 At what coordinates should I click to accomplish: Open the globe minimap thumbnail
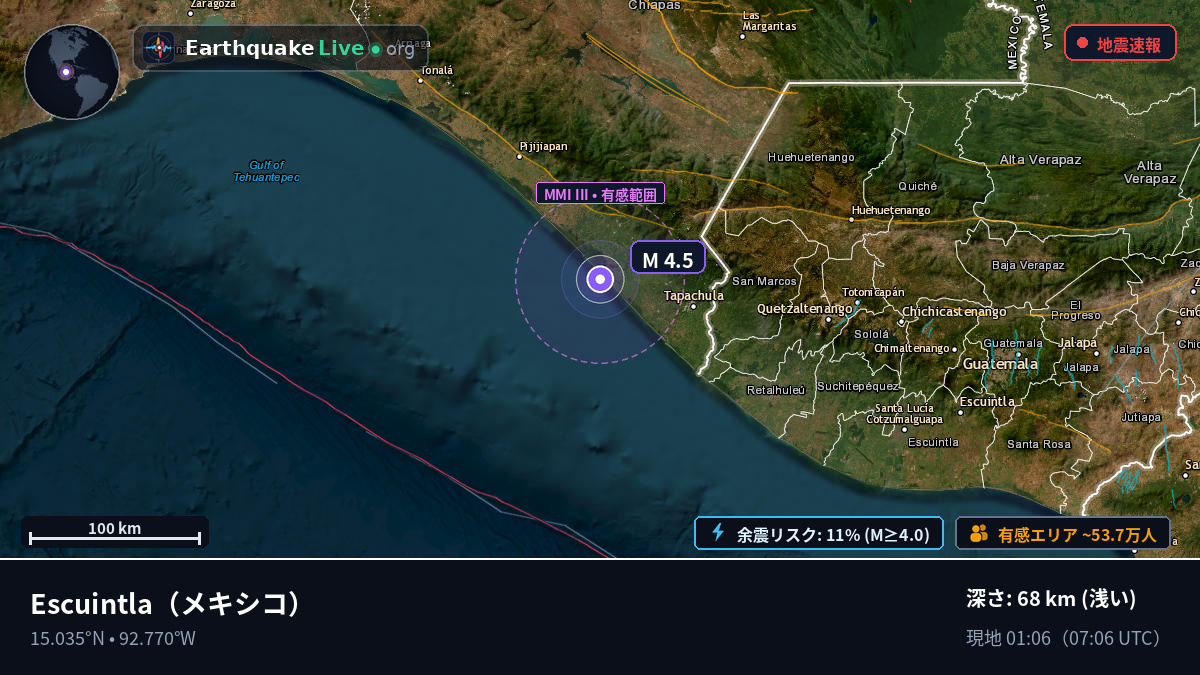click(72, 72)
